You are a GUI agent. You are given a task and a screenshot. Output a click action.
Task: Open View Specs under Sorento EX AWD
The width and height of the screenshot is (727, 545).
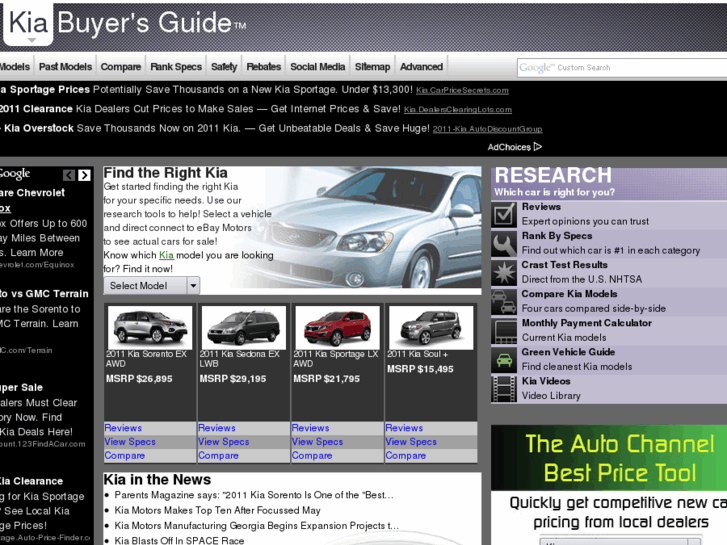pyautogui.click(x=130, y=442)
